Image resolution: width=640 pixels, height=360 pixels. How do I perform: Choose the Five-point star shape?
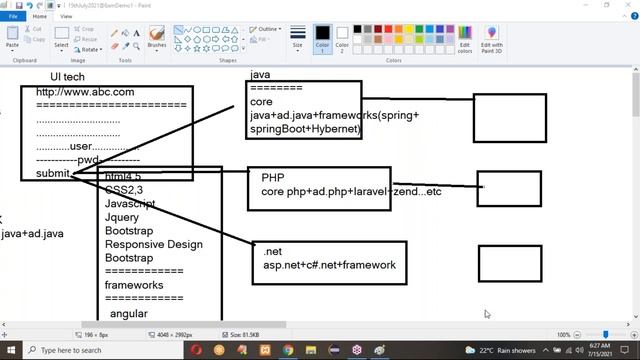[x=197, y=49]
